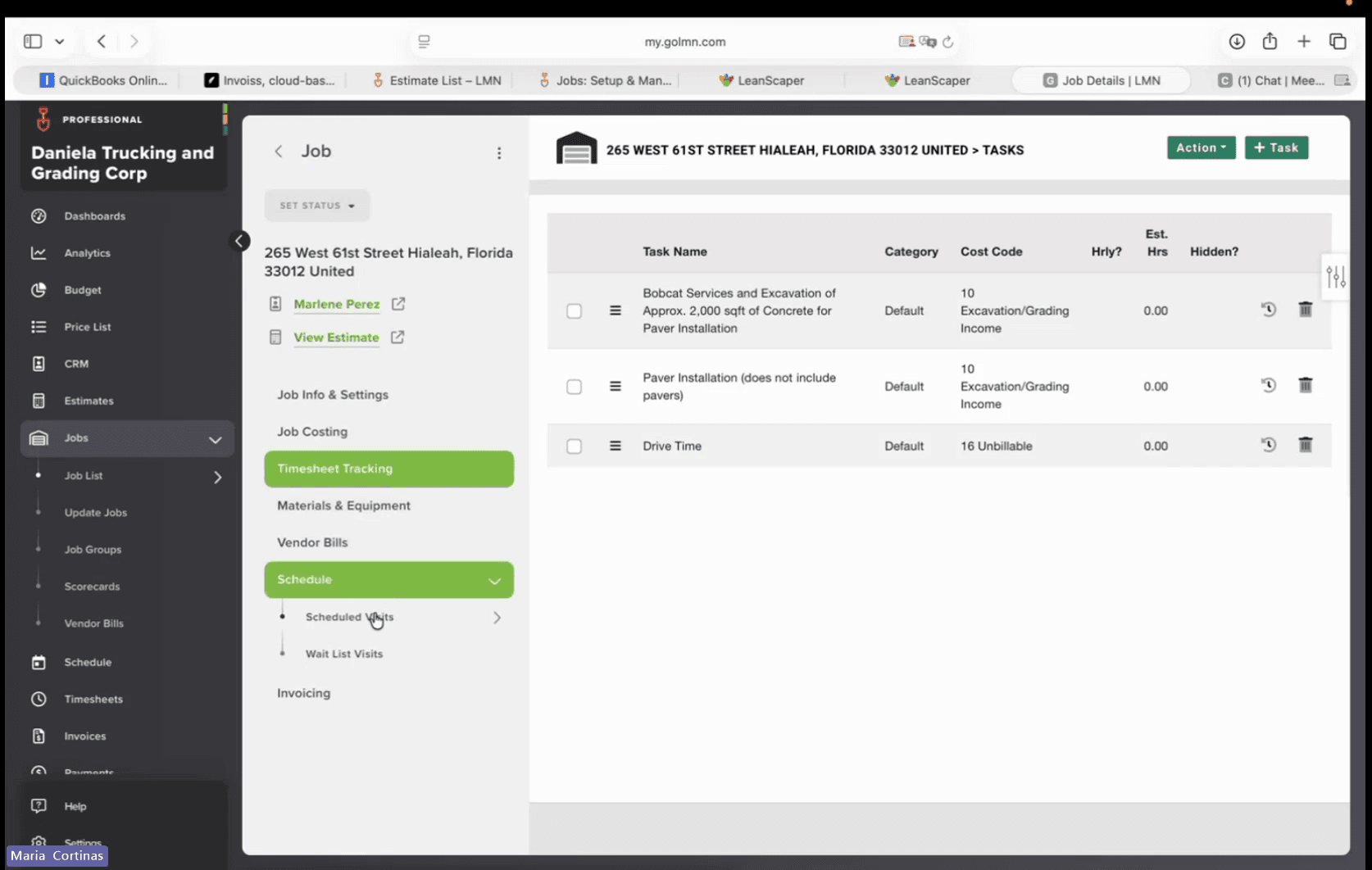Open Vendor Bills in the Job panel
1372x870 pixels.
(312, 542)
